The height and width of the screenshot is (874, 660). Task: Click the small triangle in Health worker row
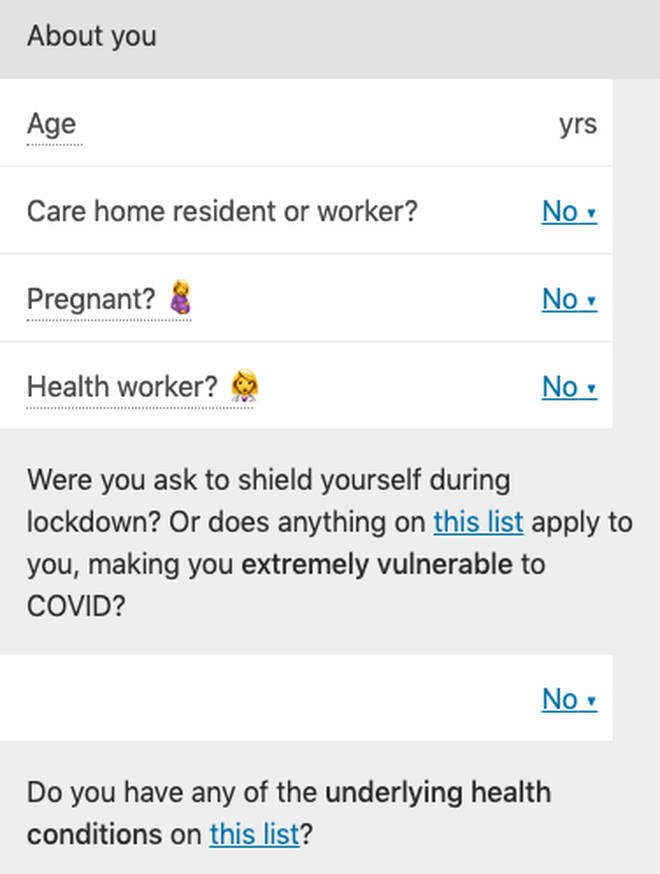coord(591,388)
